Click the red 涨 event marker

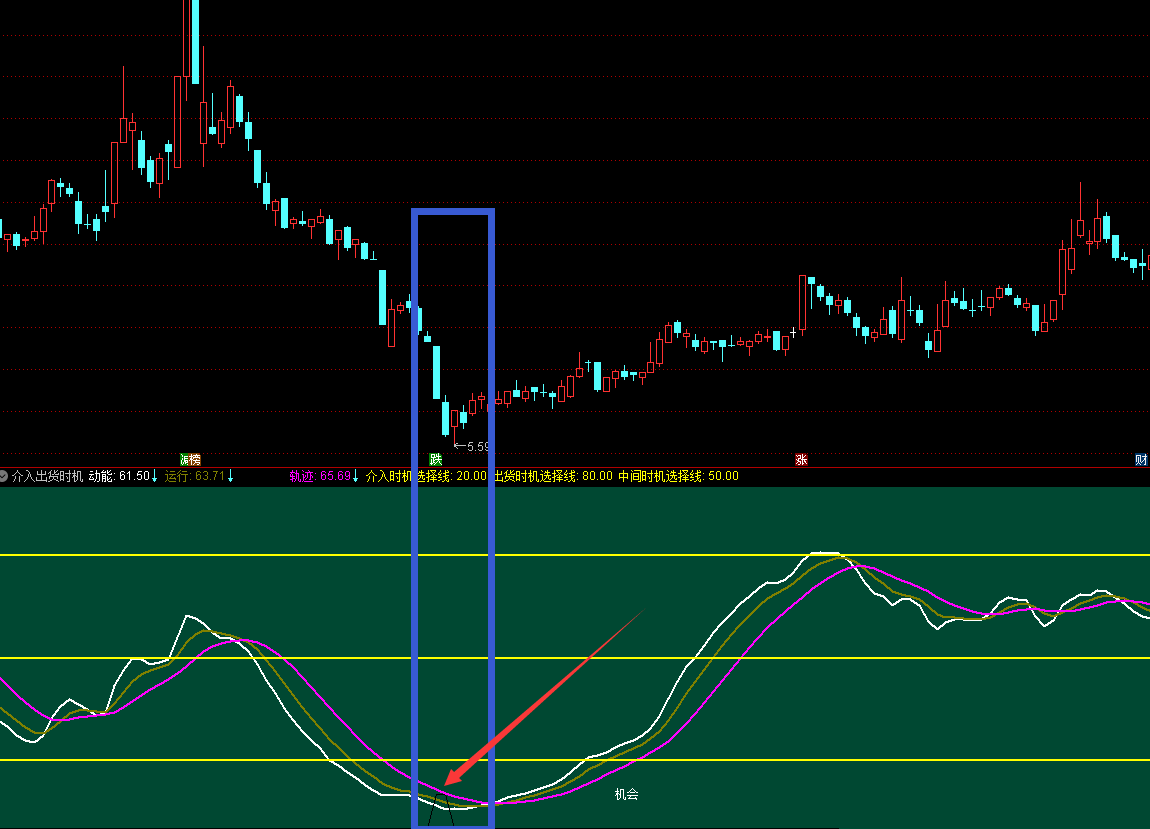click(x=802, y=460)
